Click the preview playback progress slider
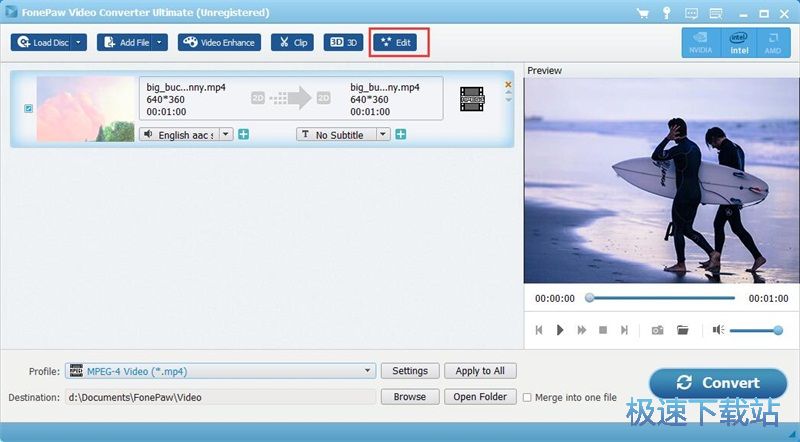This screenshot has width=800, height=442. pos(660,298)
